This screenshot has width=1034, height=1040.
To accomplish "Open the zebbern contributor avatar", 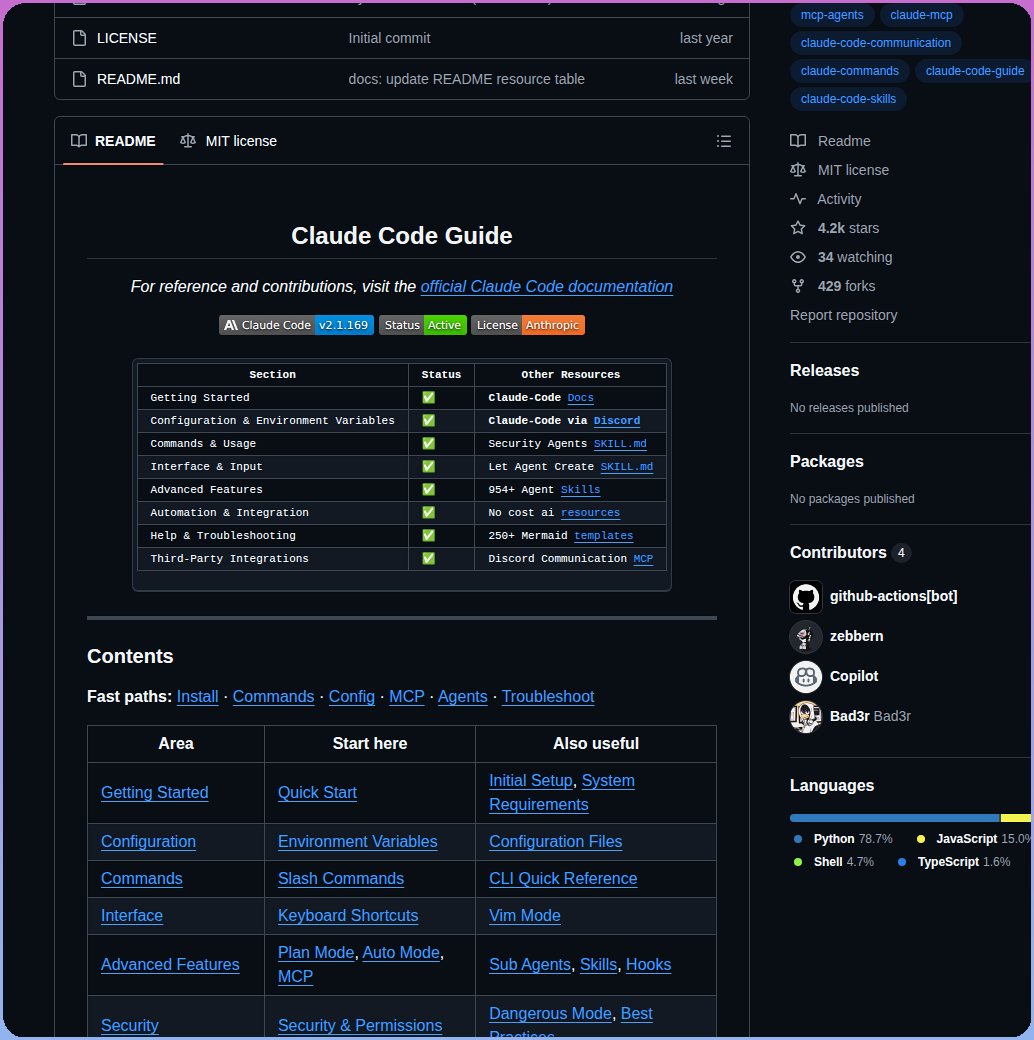I will (x=806, y=637).
